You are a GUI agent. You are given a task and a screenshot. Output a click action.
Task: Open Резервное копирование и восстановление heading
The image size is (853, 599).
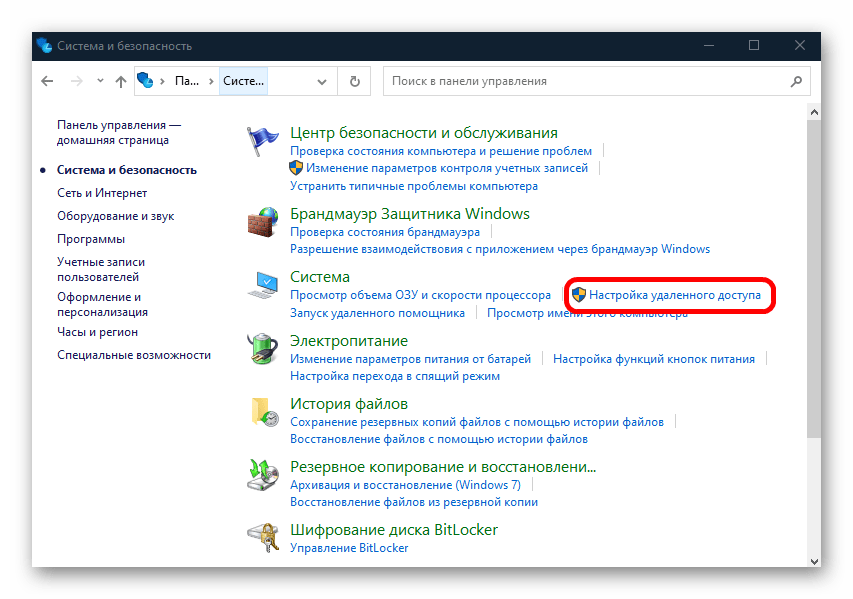443,467
